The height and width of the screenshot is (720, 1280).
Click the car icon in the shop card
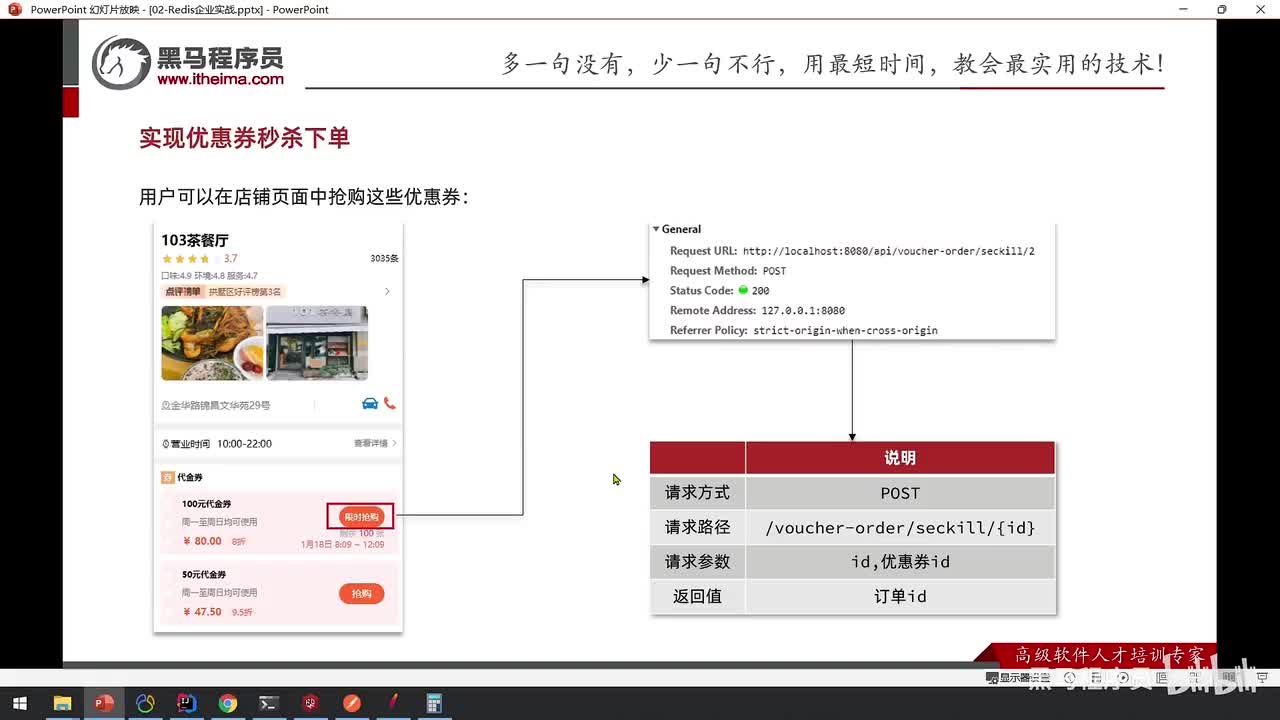(x=370, y=404)
